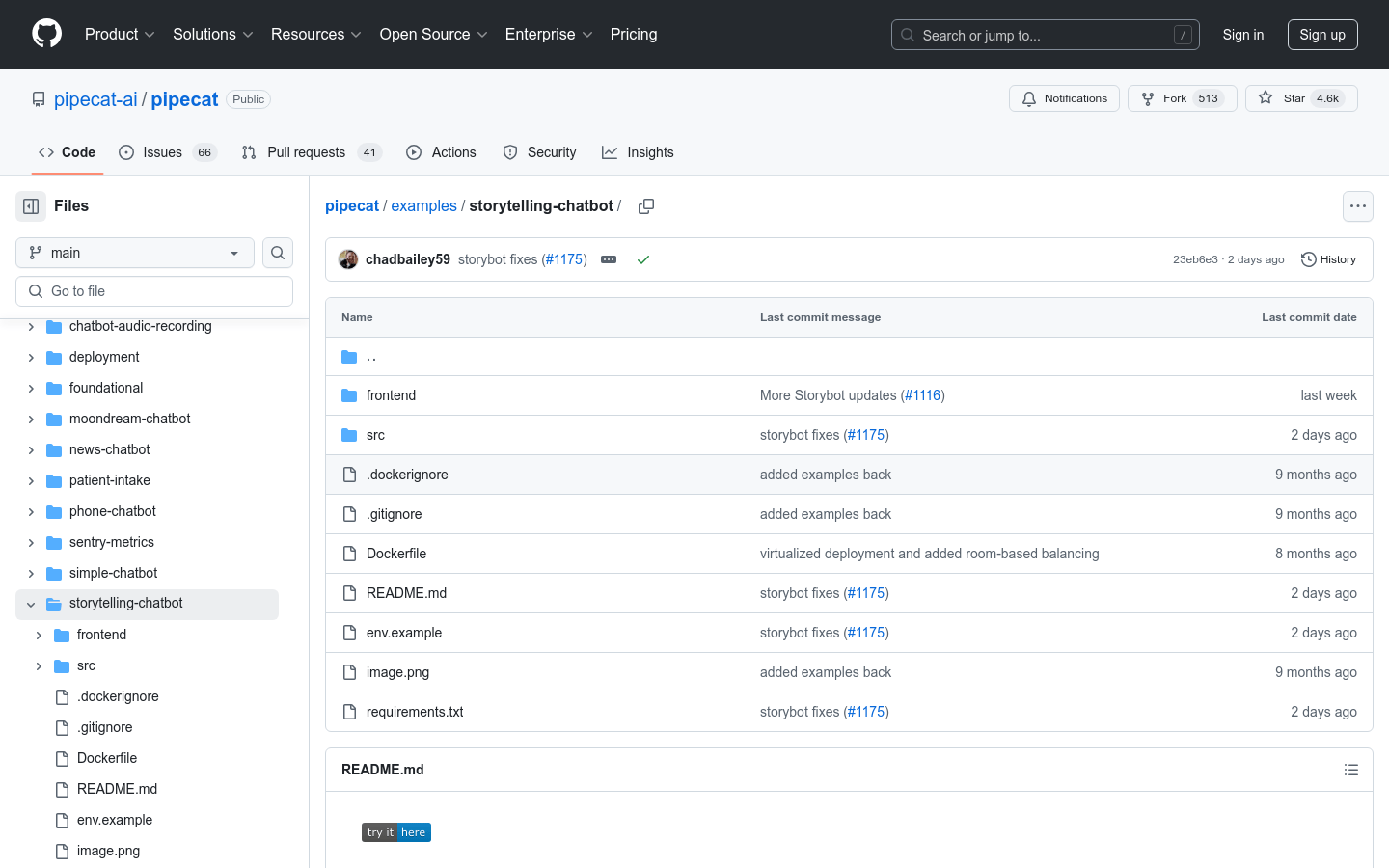Open the more options ellipsis menu
This screenshot has height=868, width=1389.
pos(1357,206)
